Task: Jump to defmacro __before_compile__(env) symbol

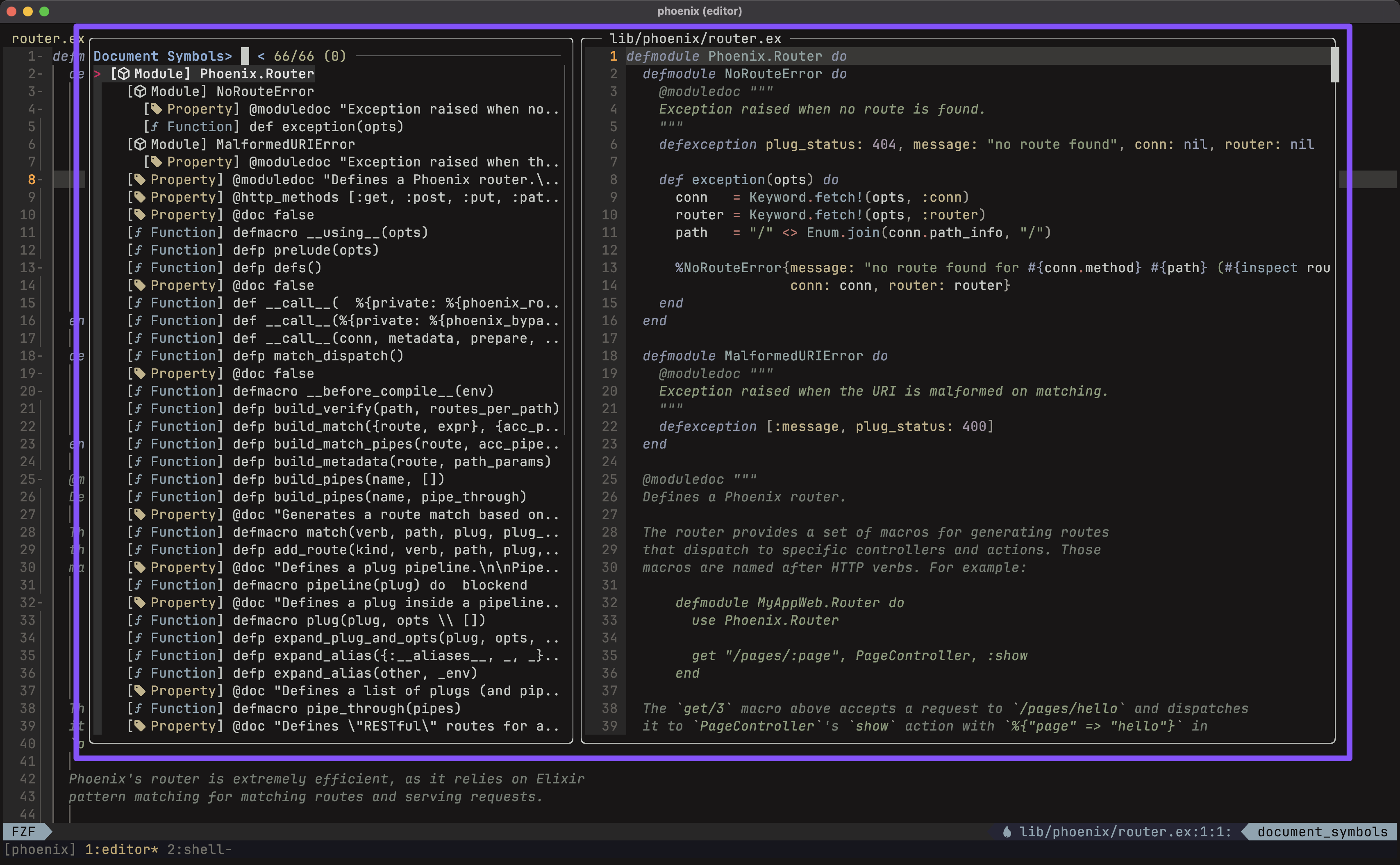Action: [x=363, y=392]
